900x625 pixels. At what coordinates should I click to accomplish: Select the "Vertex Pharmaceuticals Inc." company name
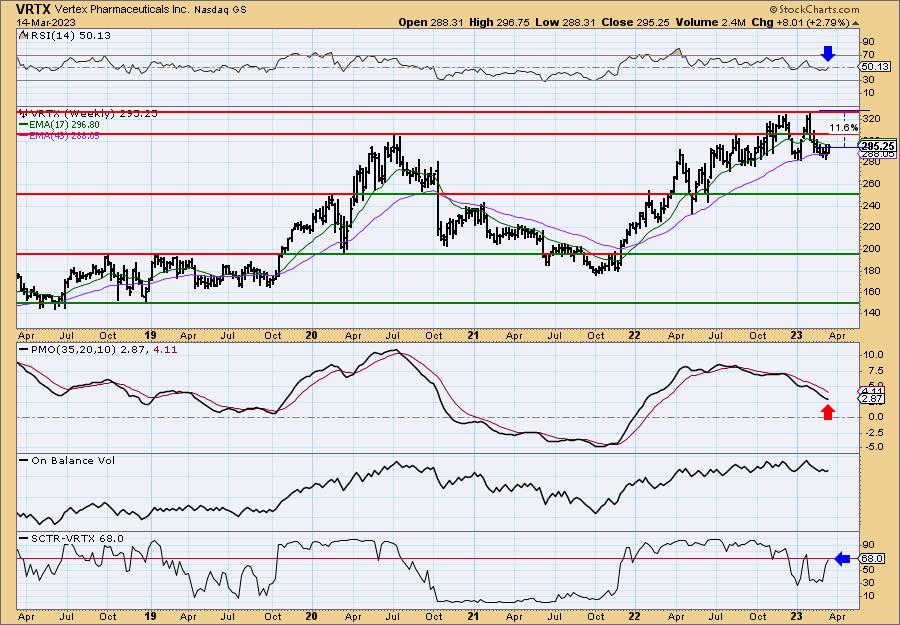coord(121,10)
